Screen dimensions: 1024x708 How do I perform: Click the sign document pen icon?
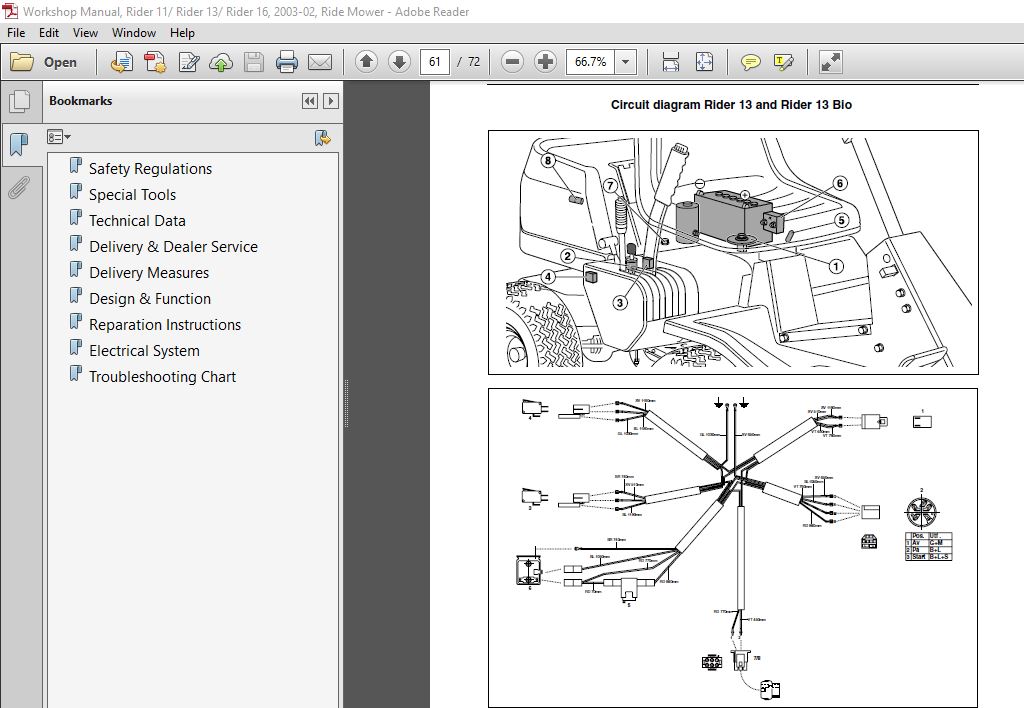pyautogui.click(x=189, y=62)
